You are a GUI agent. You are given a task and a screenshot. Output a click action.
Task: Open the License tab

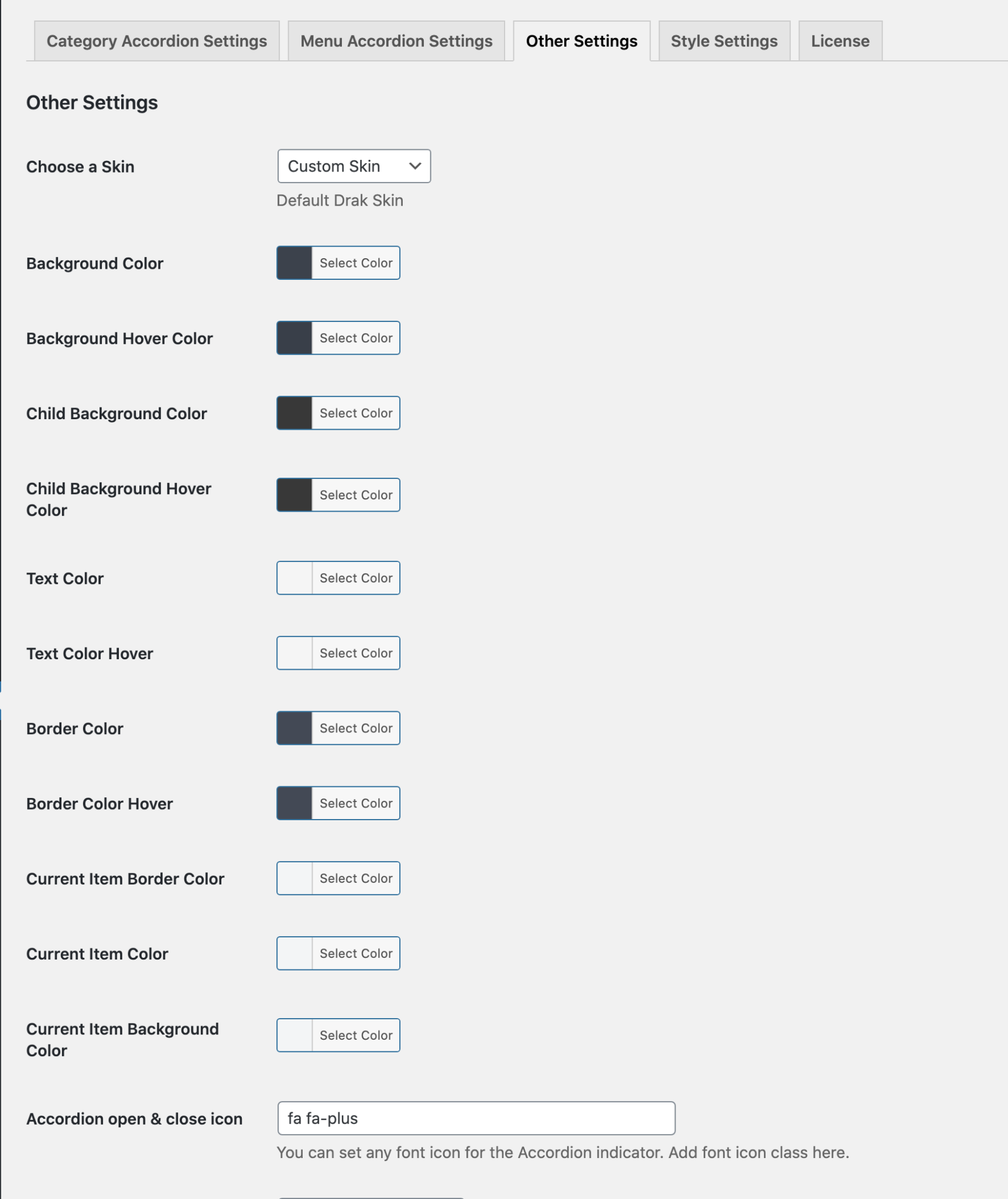839,40
